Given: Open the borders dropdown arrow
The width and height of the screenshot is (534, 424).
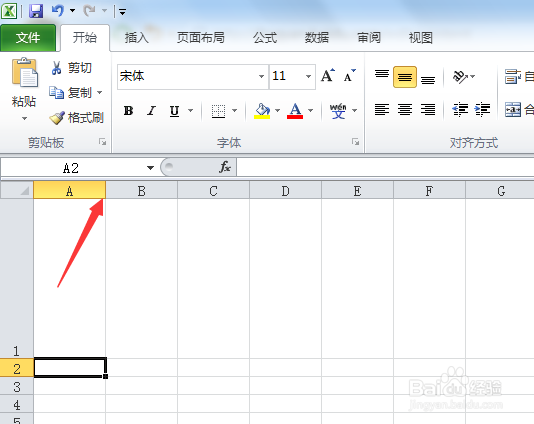Looking at the screenshot, I should 235,110.
